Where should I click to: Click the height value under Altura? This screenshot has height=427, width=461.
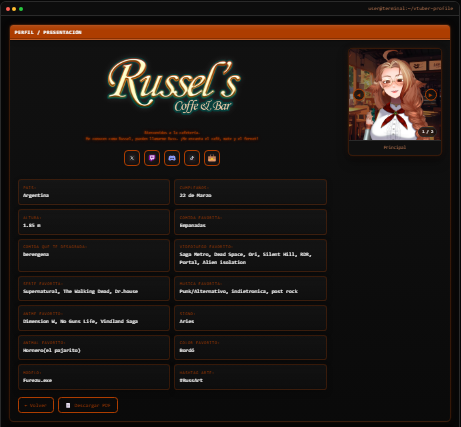32,225
